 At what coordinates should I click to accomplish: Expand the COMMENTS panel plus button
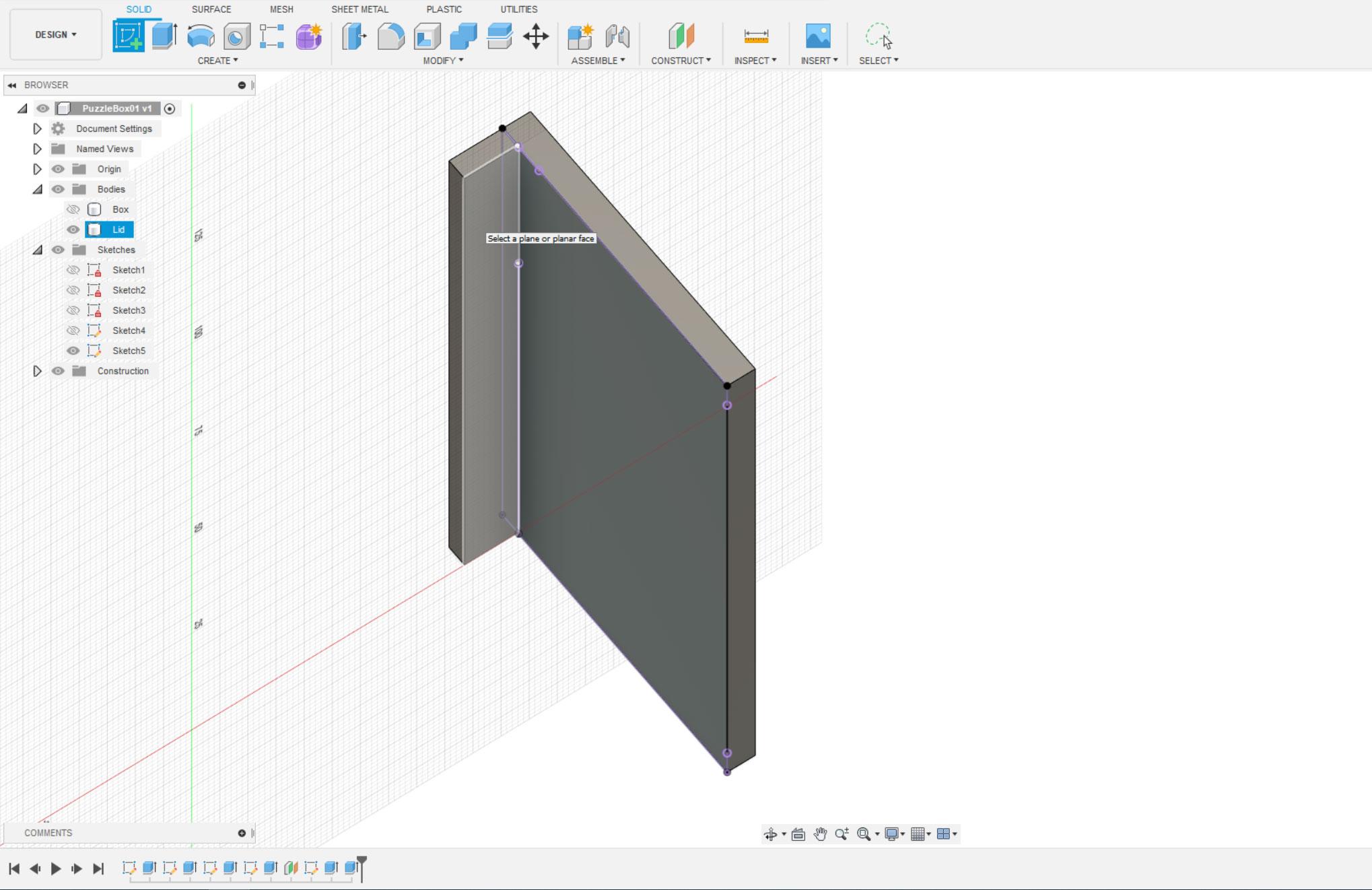242,833
